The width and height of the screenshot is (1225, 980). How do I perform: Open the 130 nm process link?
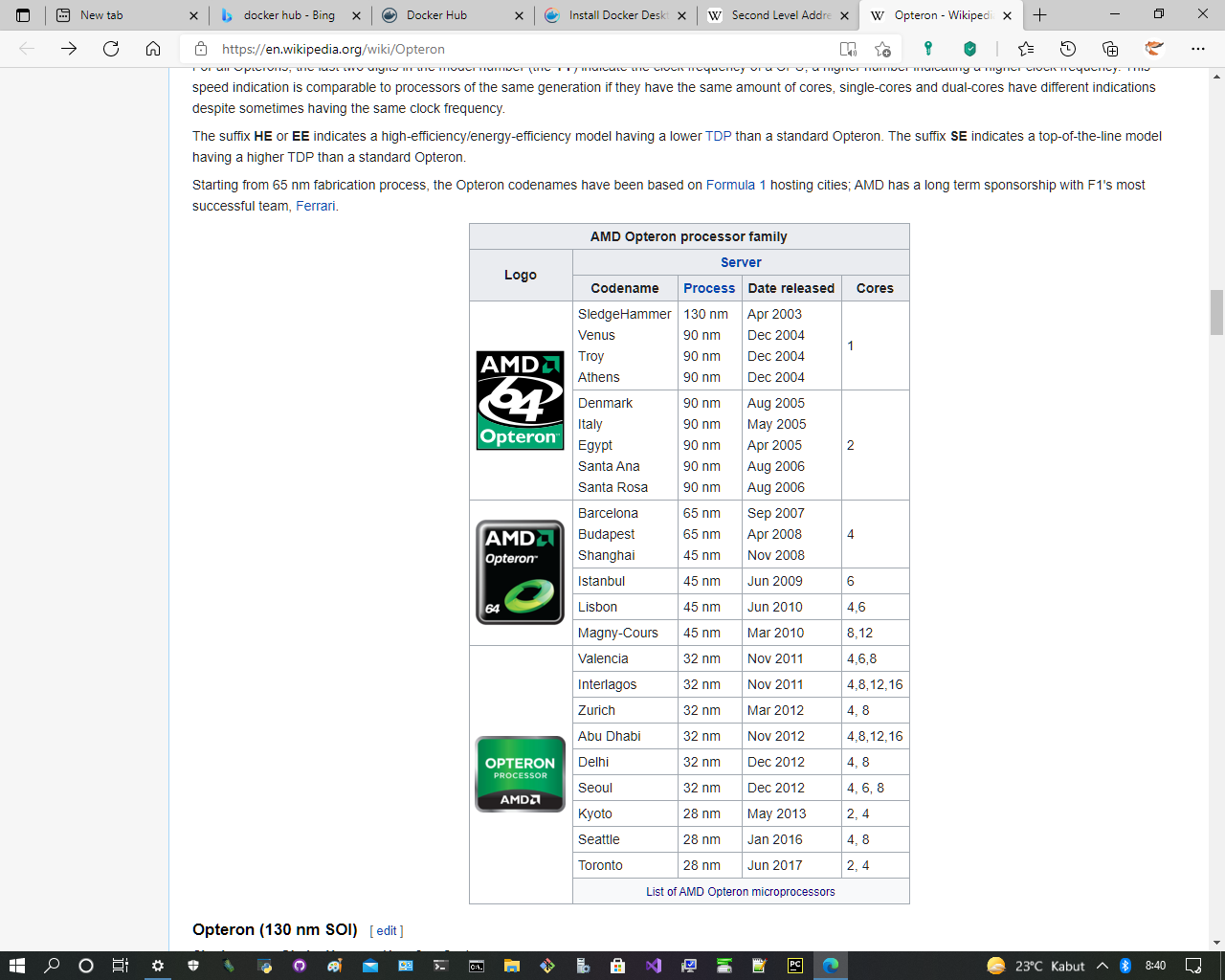pos(705,314)
